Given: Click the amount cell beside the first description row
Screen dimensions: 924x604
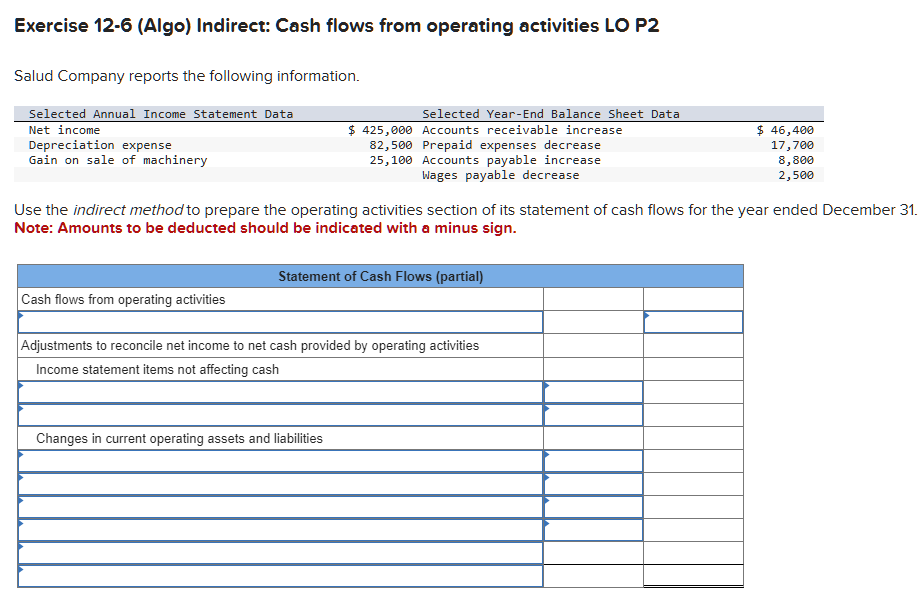Looking at the screenshot, I should tap(692, 322).
